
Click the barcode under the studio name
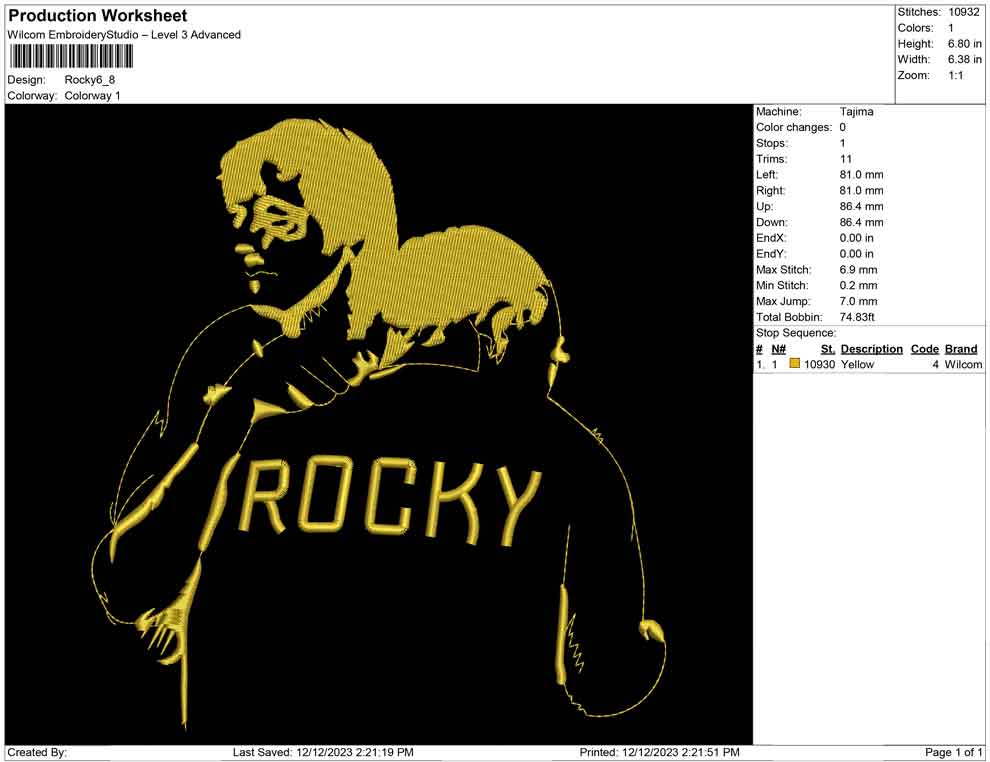click(71, 57)
